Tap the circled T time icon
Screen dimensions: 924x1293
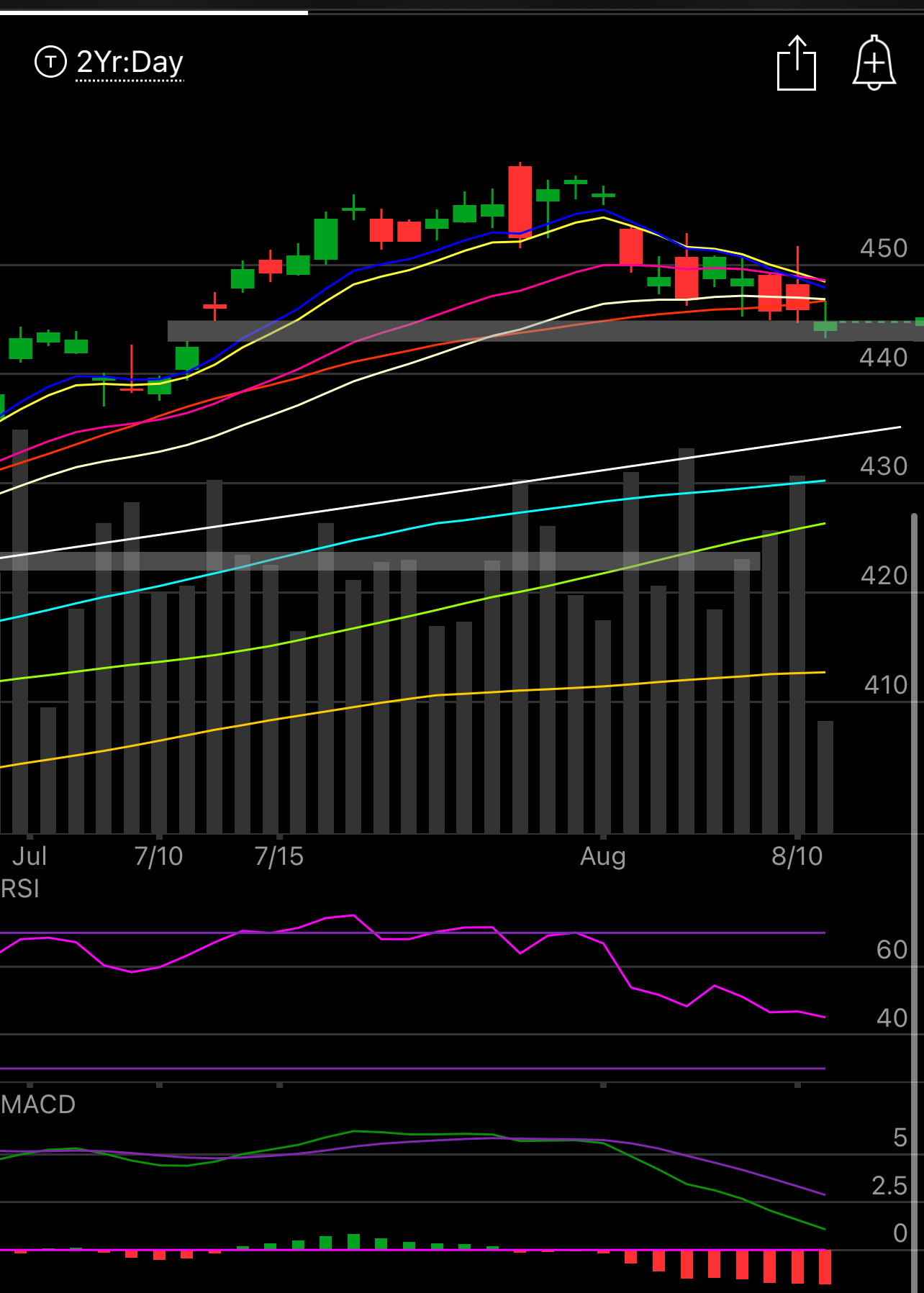pos(50,62)
